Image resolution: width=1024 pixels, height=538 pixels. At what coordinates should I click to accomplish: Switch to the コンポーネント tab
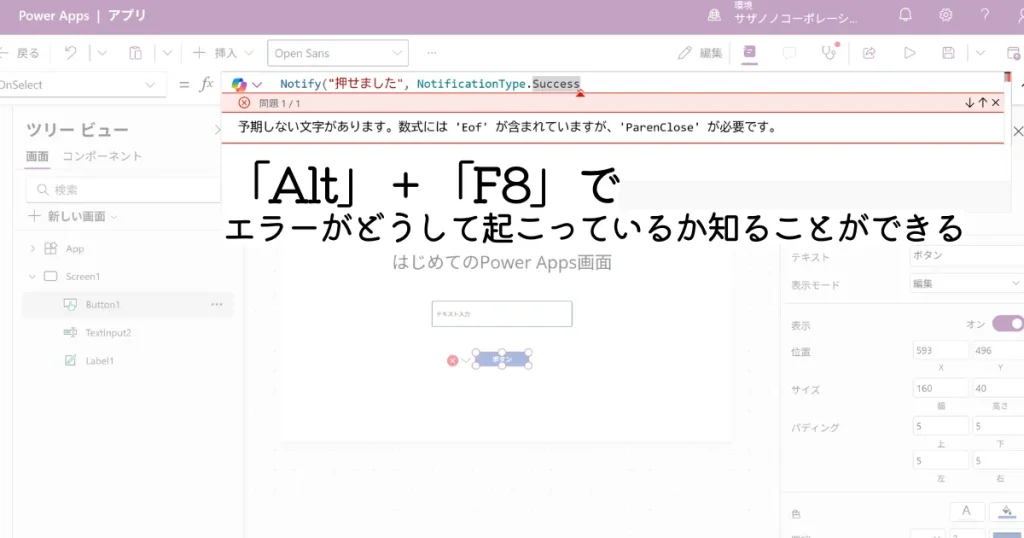102,156
